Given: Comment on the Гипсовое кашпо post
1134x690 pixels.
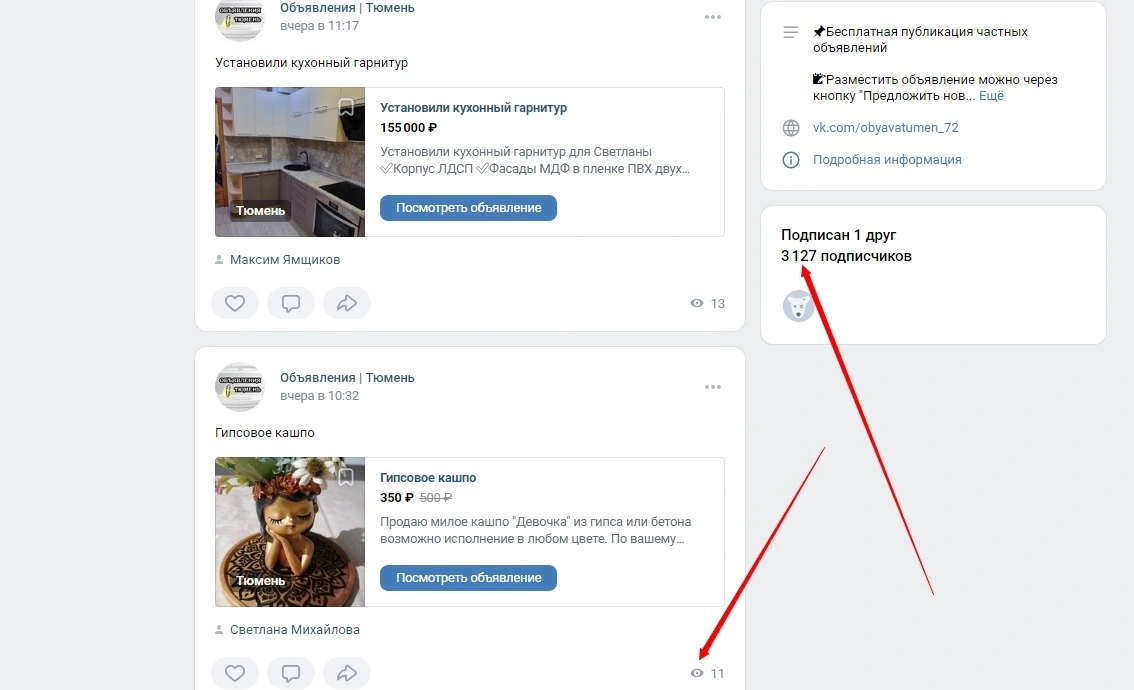Looking at the screenshot, I should (x=291, y=673).
